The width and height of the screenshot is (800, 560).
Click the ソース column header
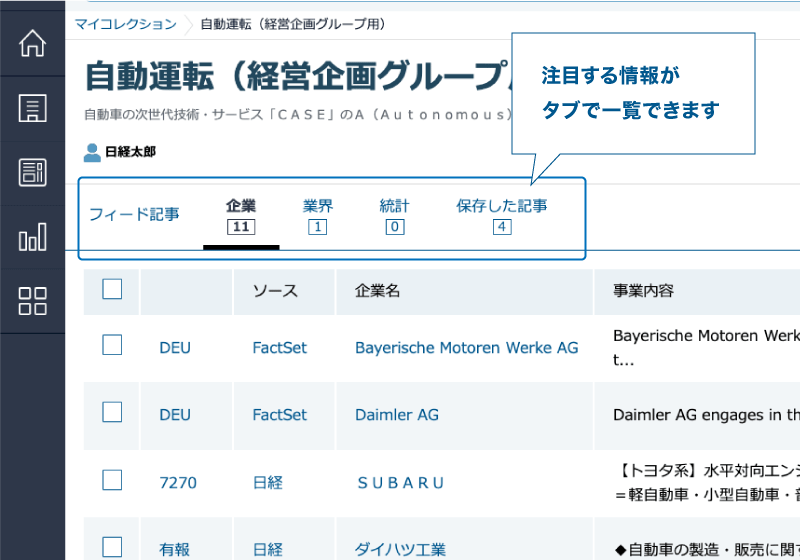tap(275, 291)
